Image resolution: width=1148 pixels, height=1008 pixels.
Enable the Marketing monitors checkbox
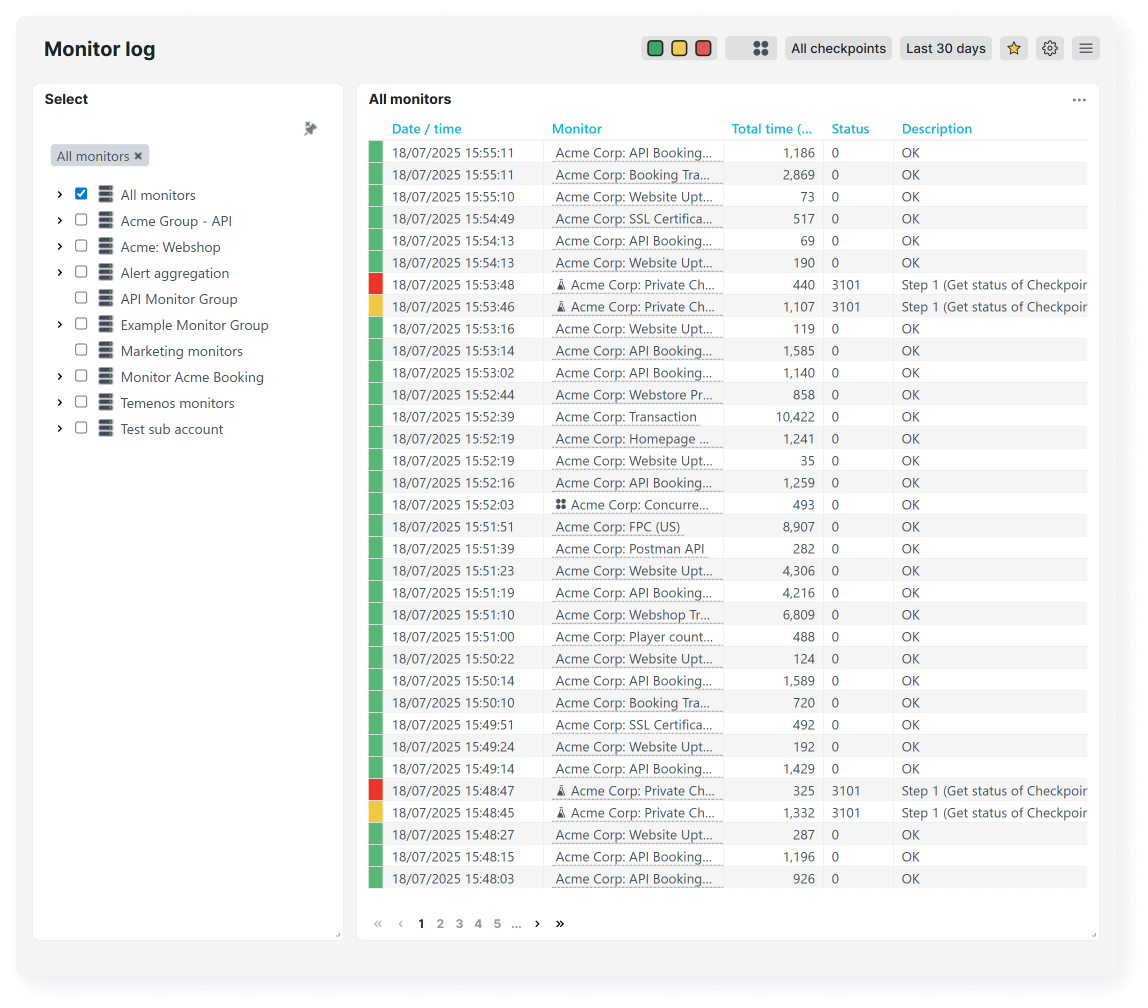pyautogui.click(x=81, y=349)
